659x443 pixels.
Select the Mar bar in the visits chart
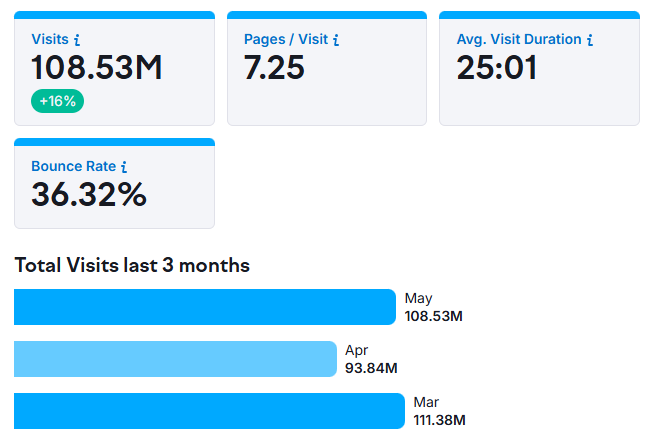(209, 411)
